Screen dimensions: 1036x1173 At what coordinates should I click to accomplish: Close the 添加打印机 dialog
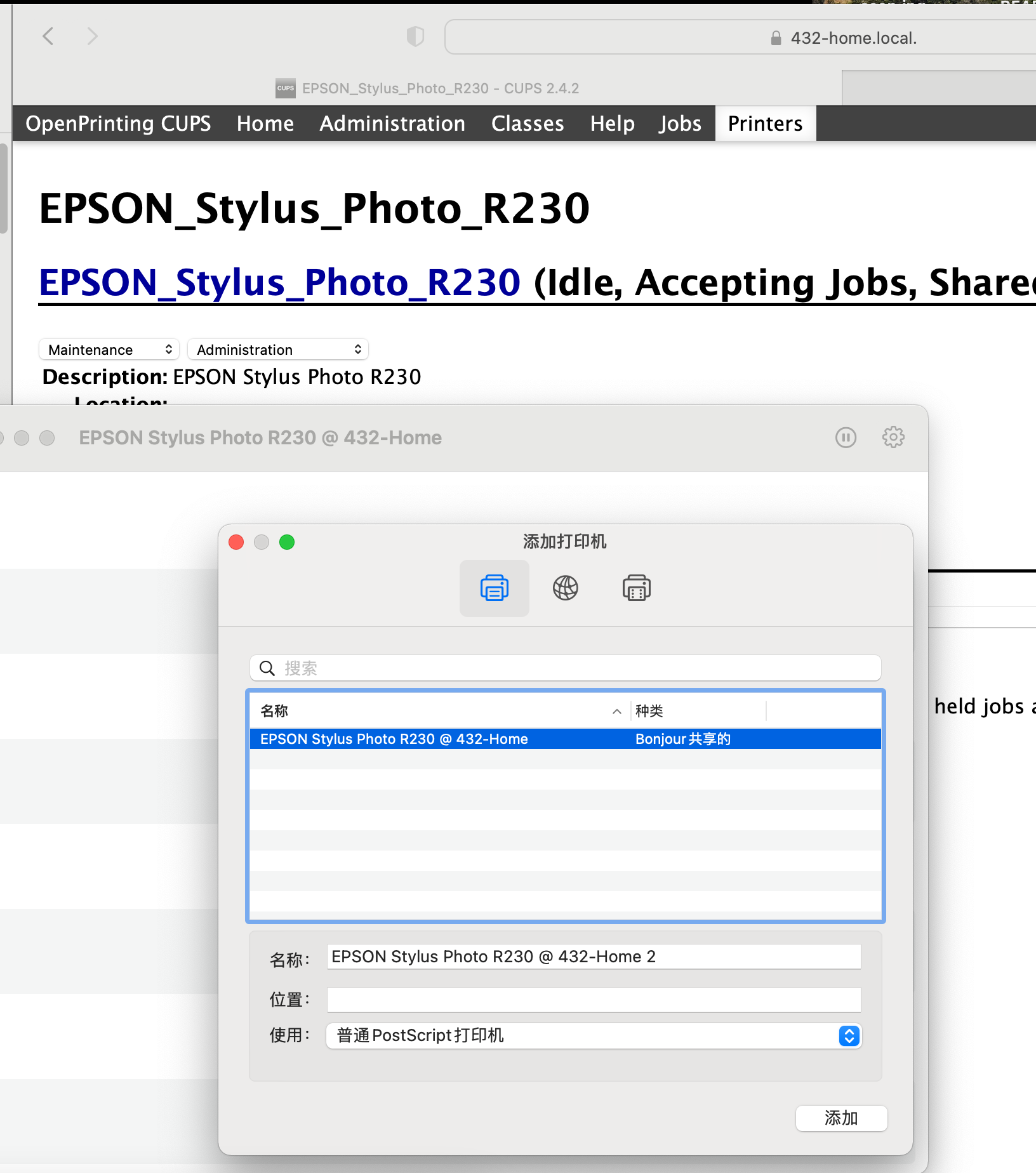(x=236, y=542)
